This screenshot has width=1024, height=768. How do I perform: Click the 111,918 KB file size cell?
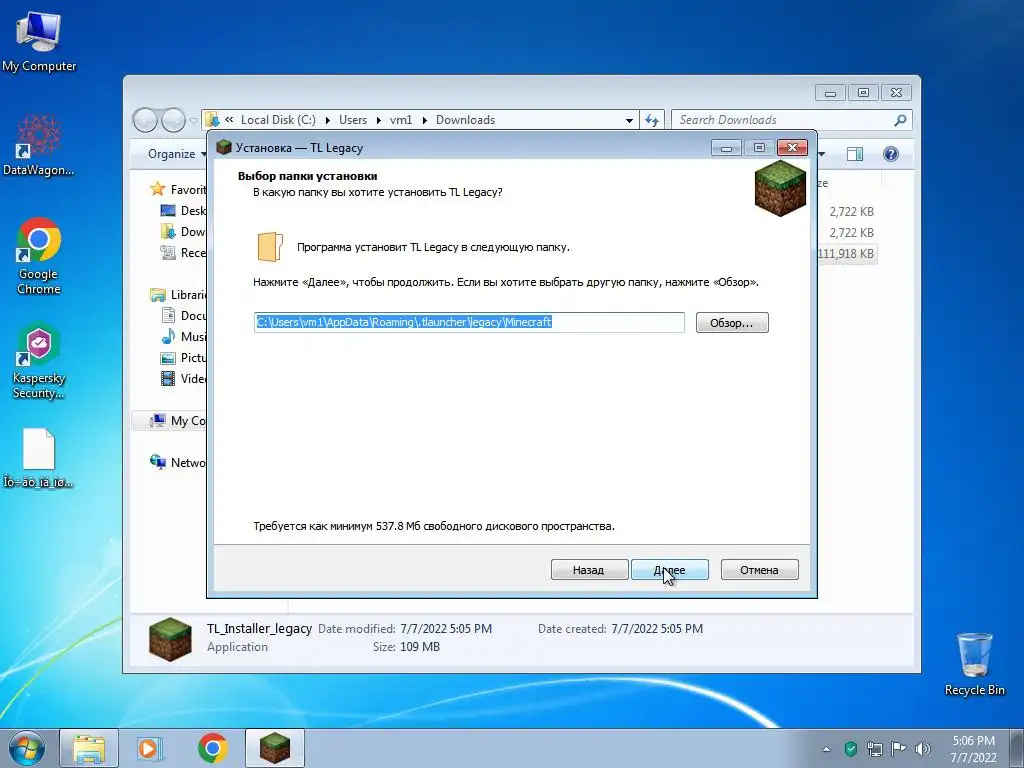point(846,253)
